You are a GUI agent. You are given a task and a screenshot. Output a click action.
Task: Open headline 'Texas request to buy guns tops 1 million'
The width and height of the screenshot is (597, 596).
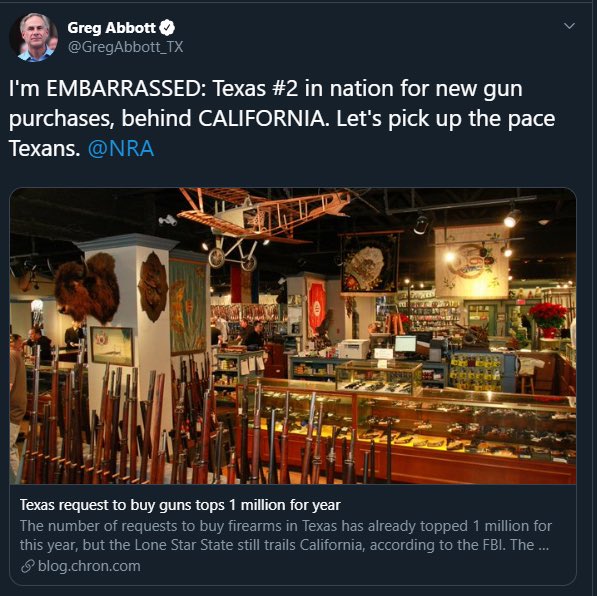pos(180,505)
